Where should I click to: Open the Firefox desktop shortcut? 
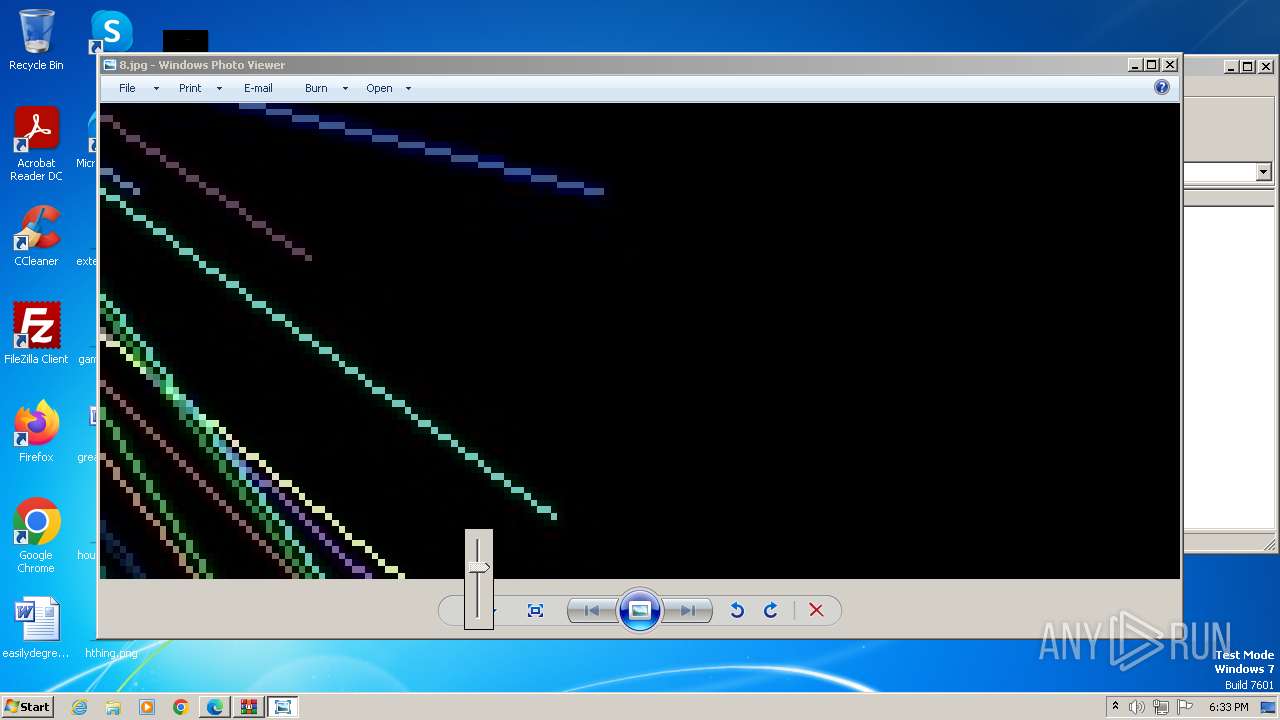point(36,431)
